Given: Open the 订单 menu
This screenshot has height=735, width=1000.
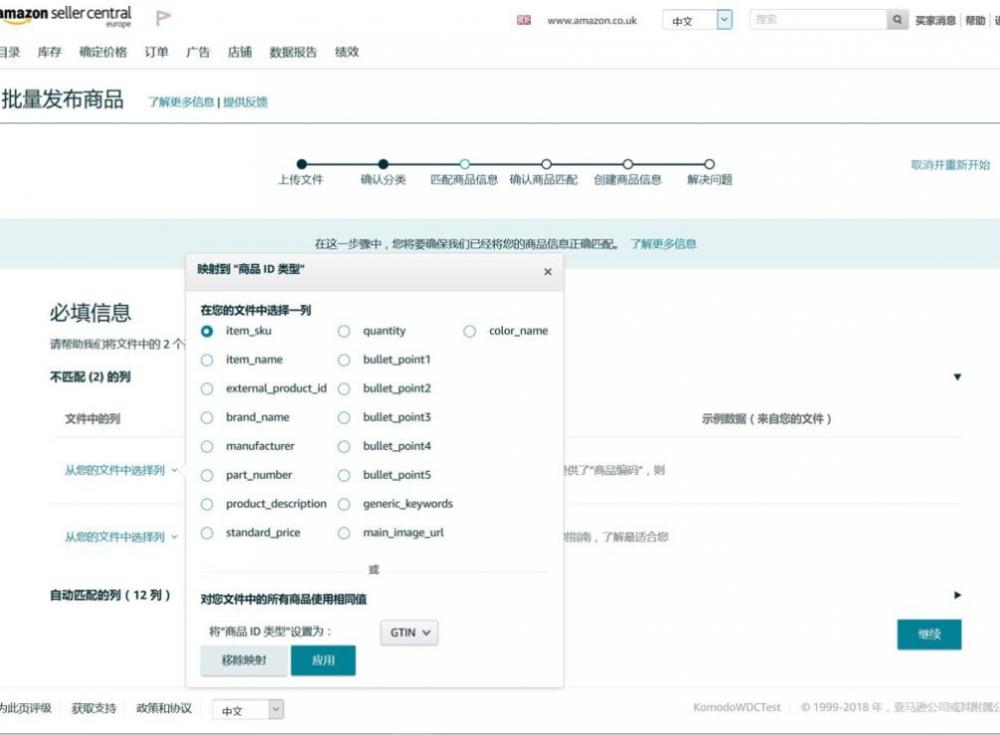Looking at the screenshot, I should [156, 52].
